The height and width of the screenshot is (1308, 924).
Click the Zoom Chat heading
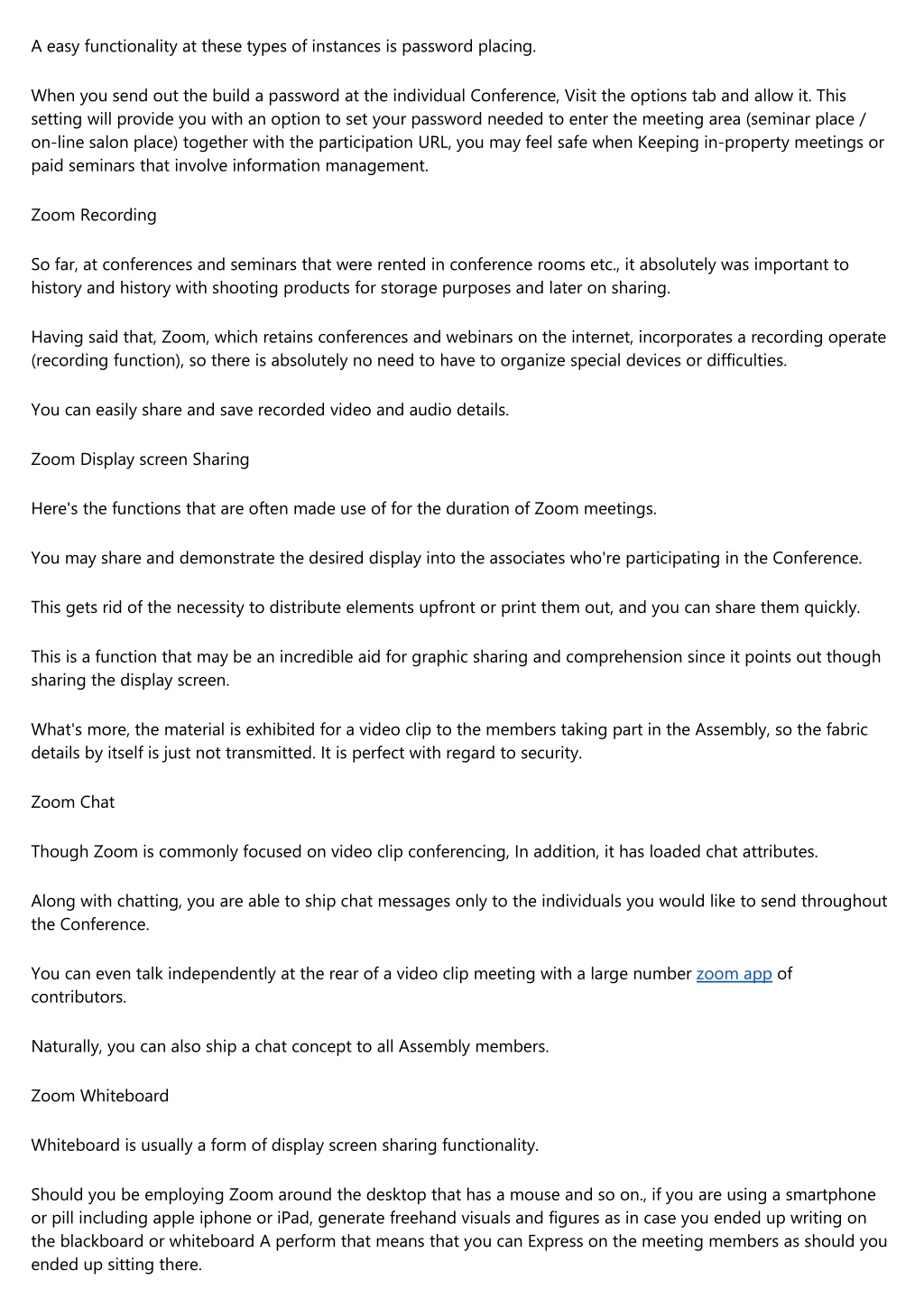point(73,802)
